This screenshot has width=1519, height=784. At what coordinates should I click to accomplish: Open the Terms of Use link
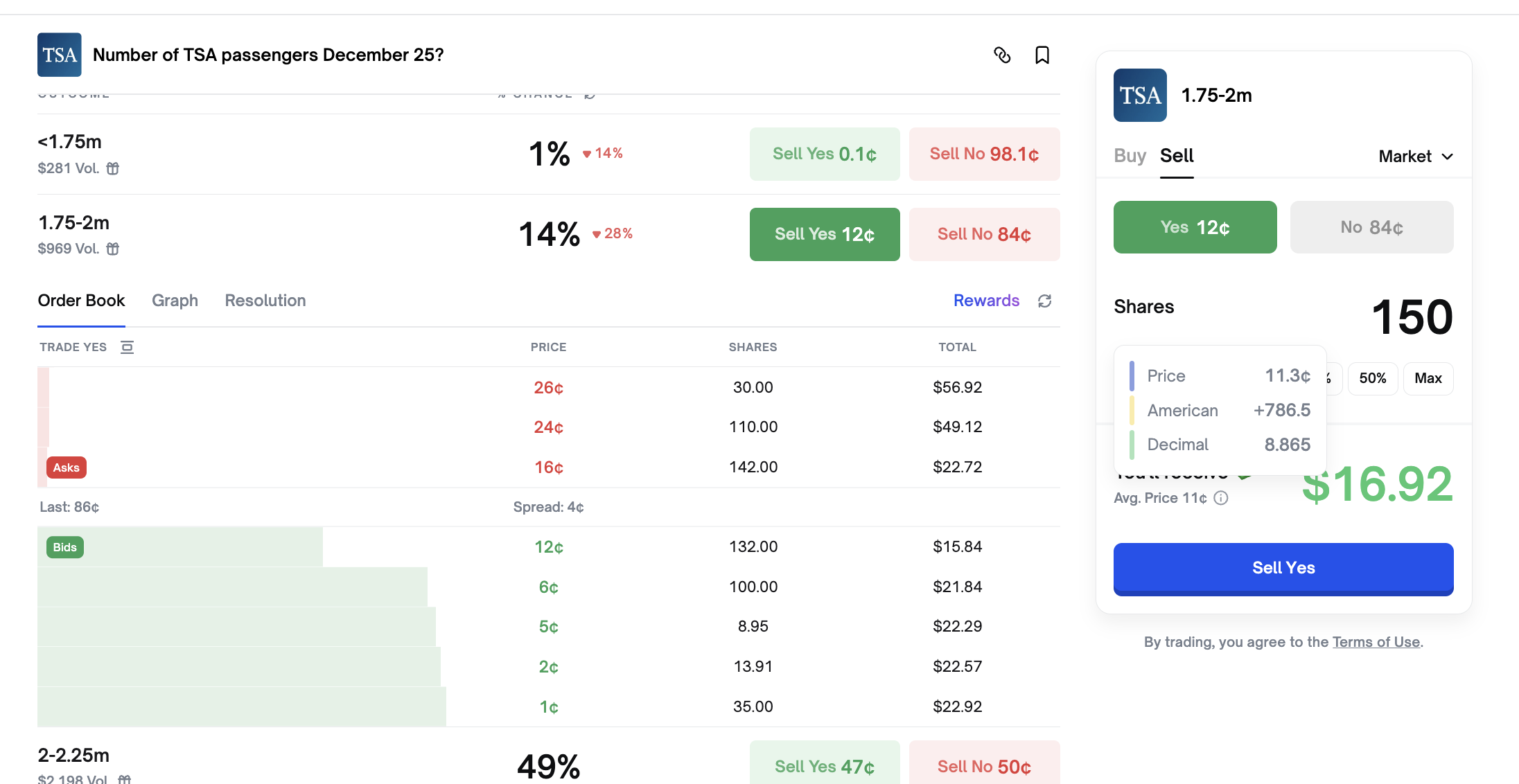pyautogui.click(x=1376, y=642)
